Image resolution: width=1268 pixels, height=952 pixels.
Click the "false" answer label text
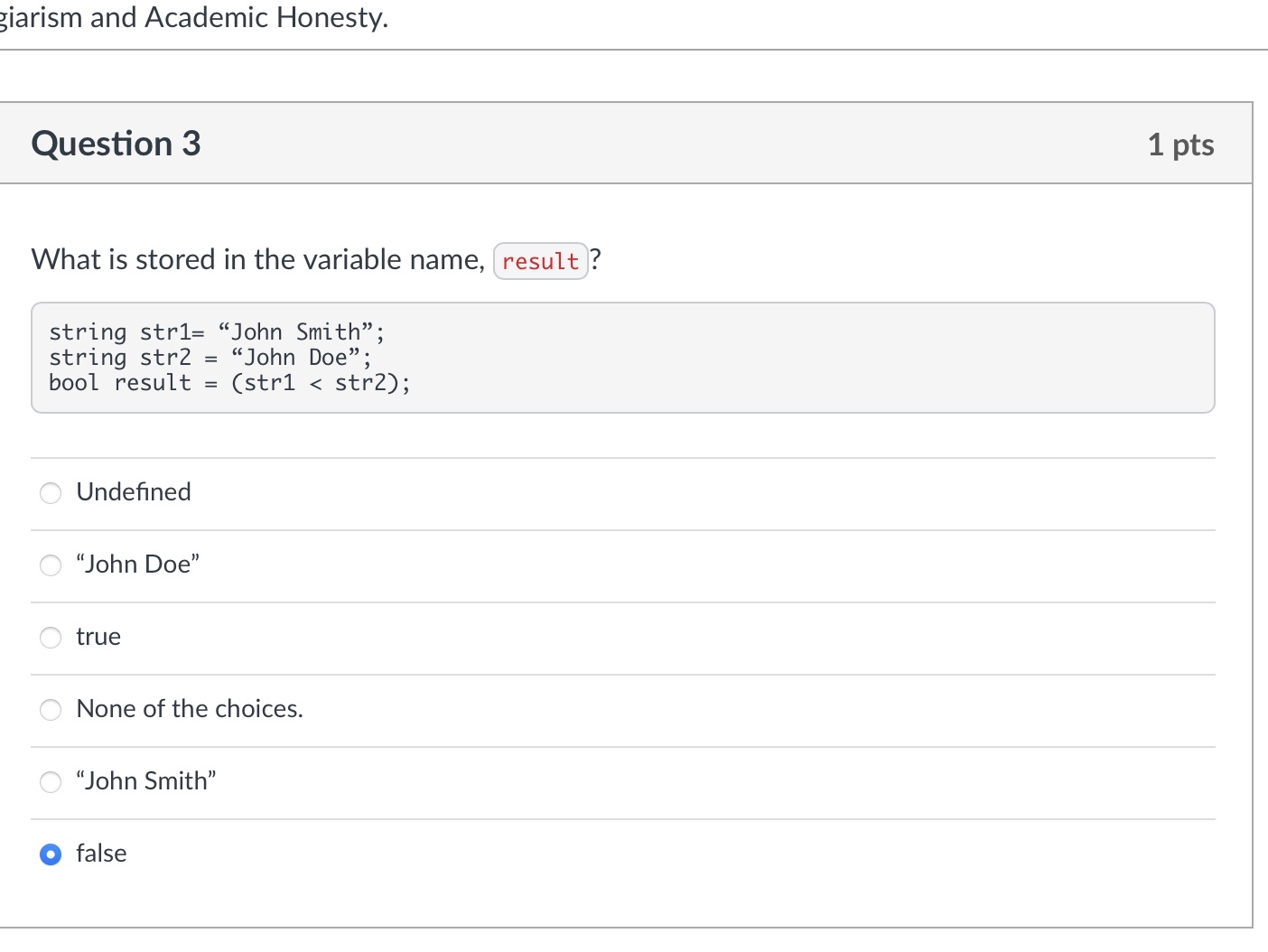click(x=101, y=853)
